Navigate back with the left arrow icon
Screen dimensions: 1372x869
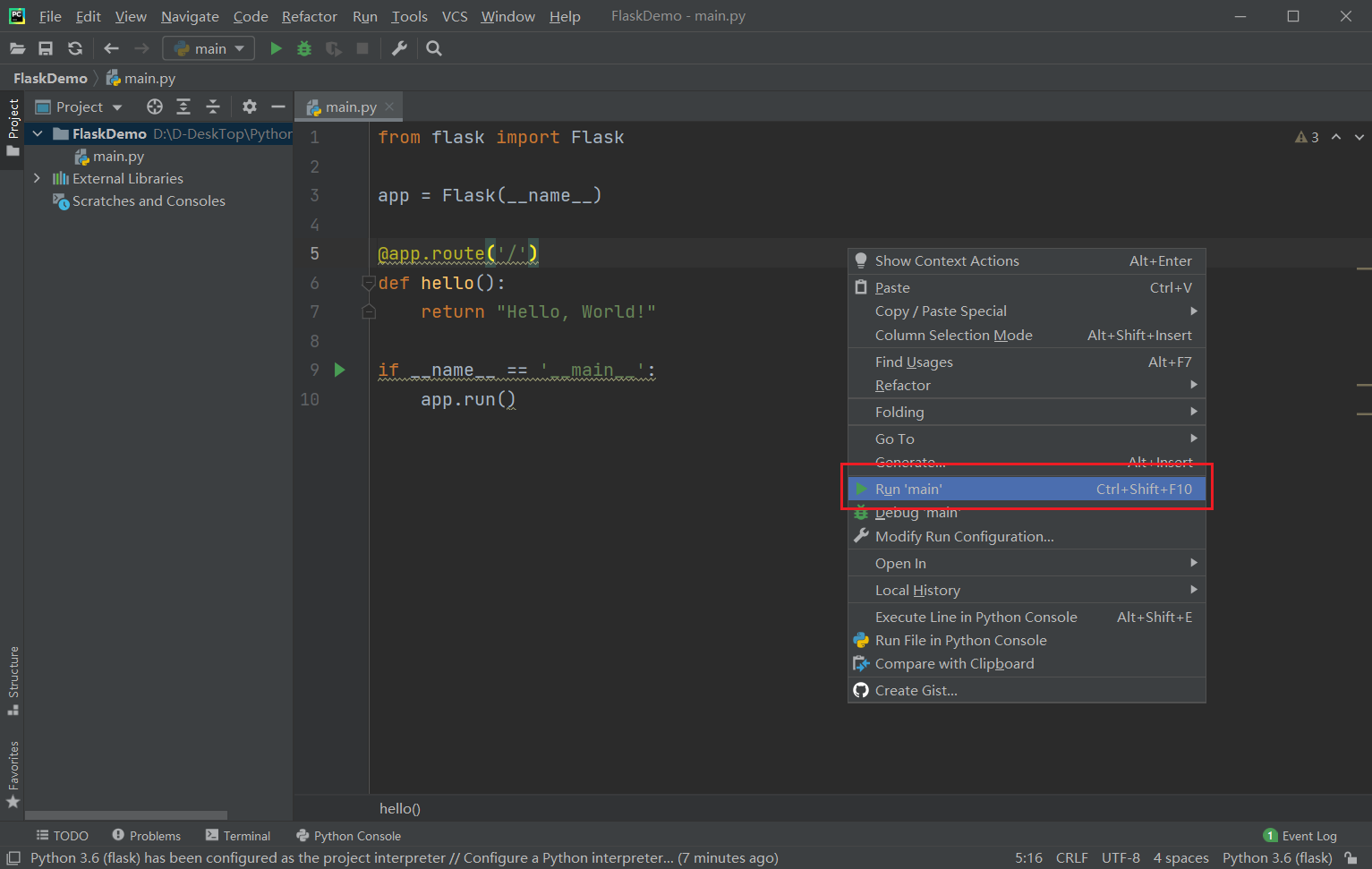pos(112,48)
